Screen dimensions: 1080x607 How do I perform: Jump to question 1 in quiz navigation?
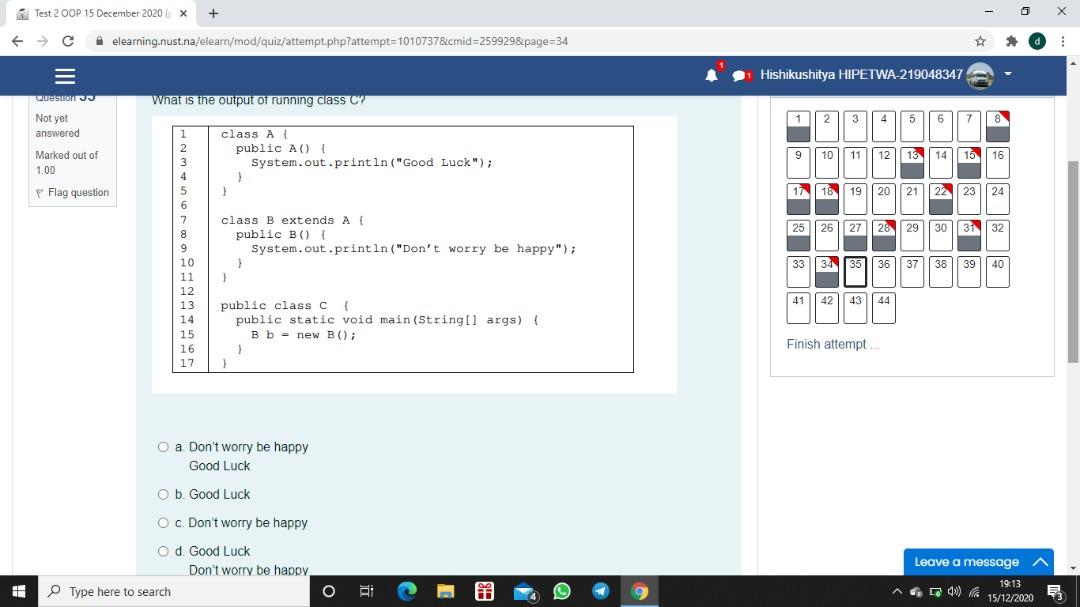798,126
